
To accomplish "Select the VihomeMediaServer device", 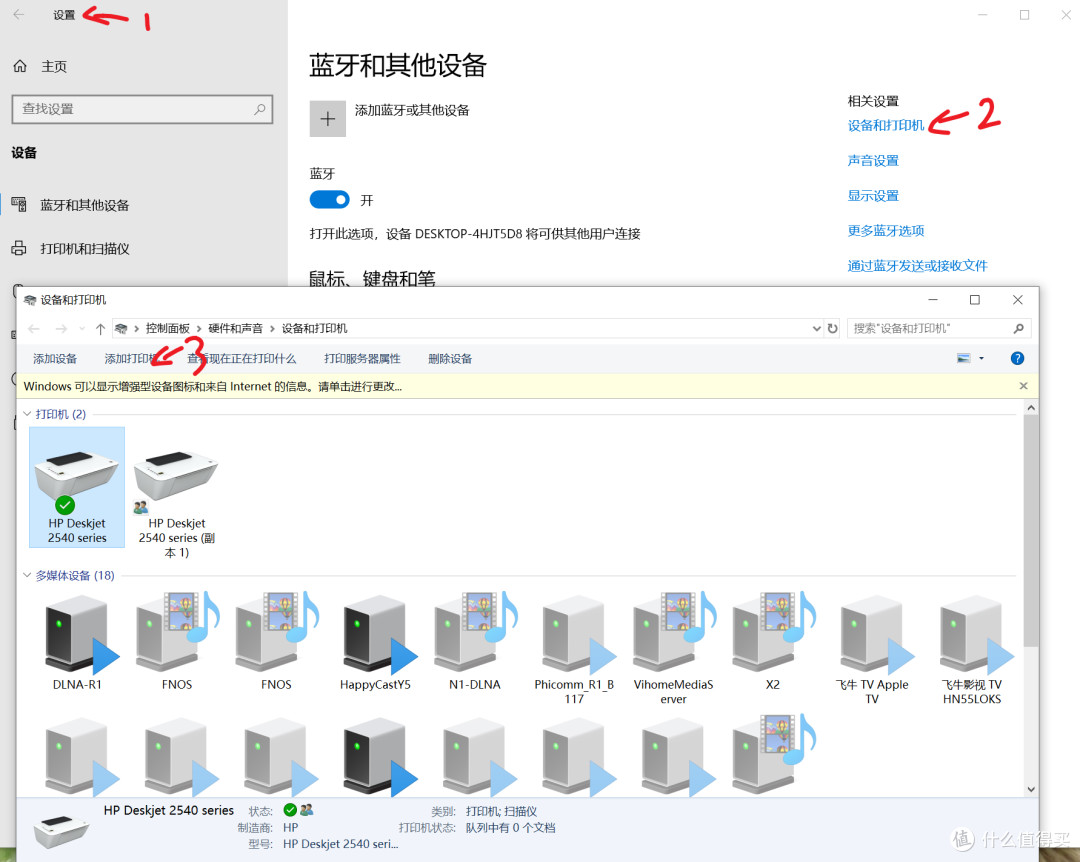I will coord(674,650).
